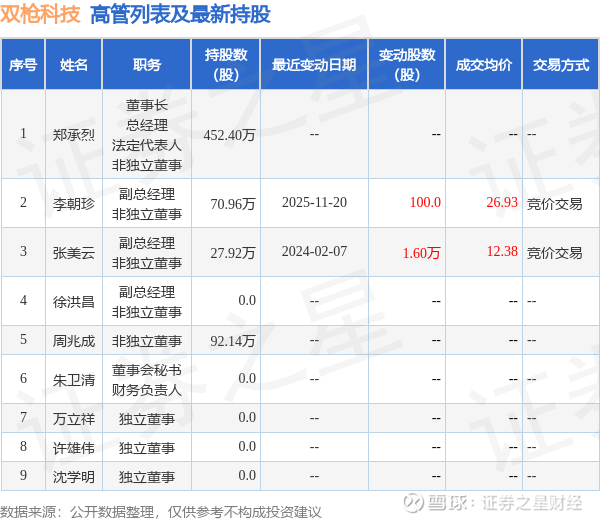
Task: Click 独立董事 in 沈学明's row
Action: pyautogui.click(x=147, y=477)
